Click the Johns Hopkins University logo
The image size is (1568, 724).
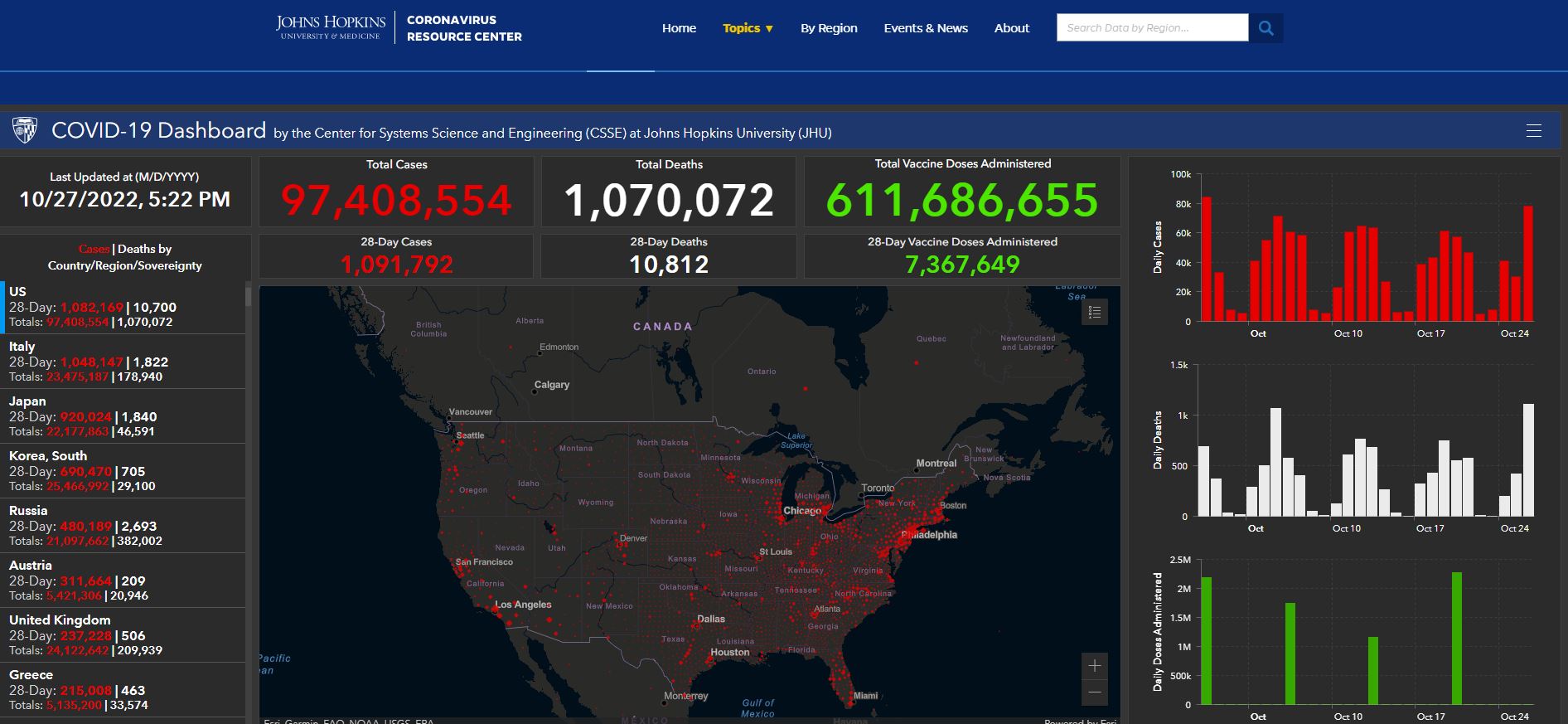pos(331,27)
